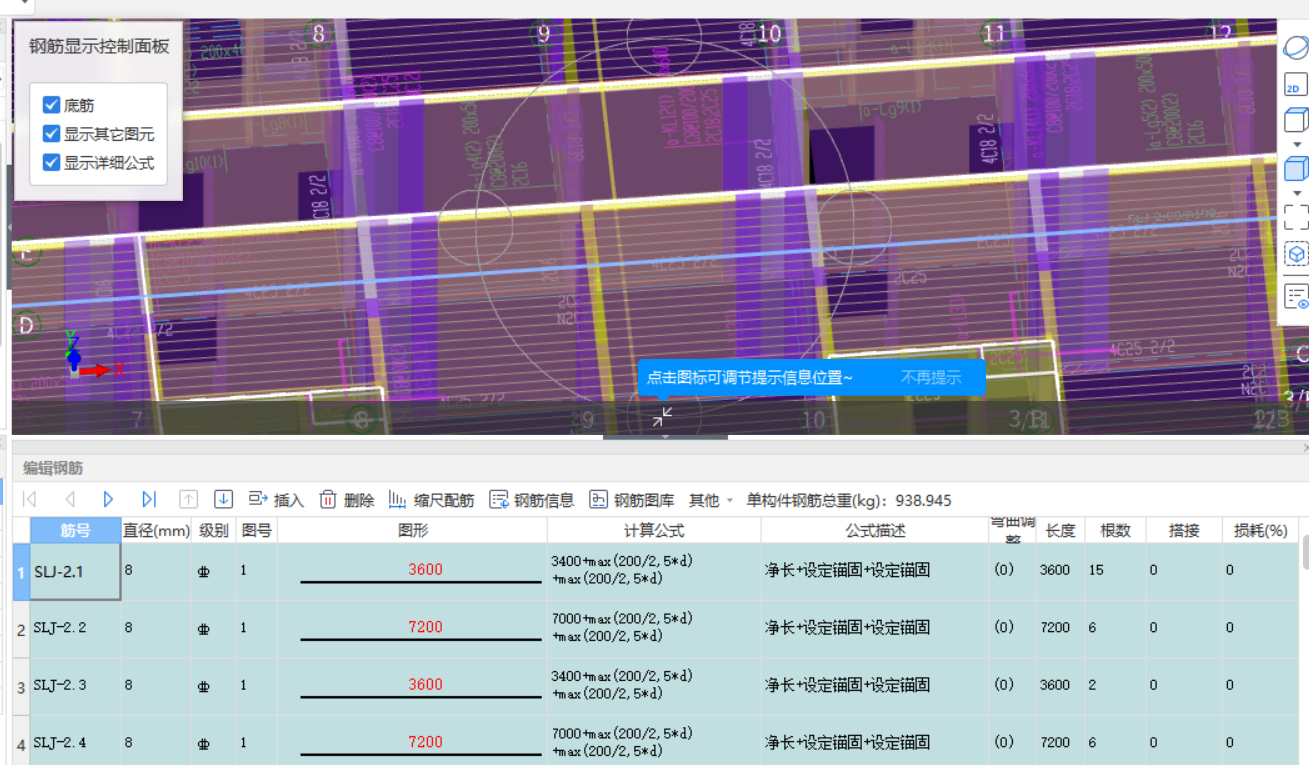Click the 公式描述 cell in row SLJ-2.4
1309x765 pixels.
click(x=875, y=741)
